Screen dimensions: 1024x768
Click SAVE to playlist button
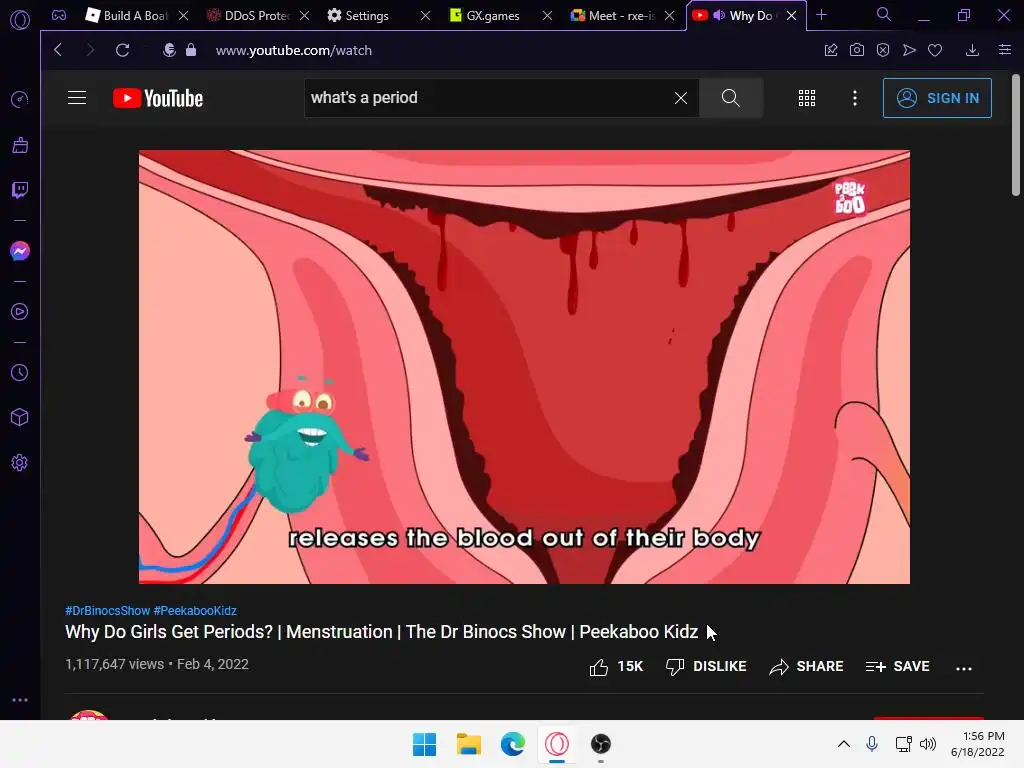[x=897, y=667]
